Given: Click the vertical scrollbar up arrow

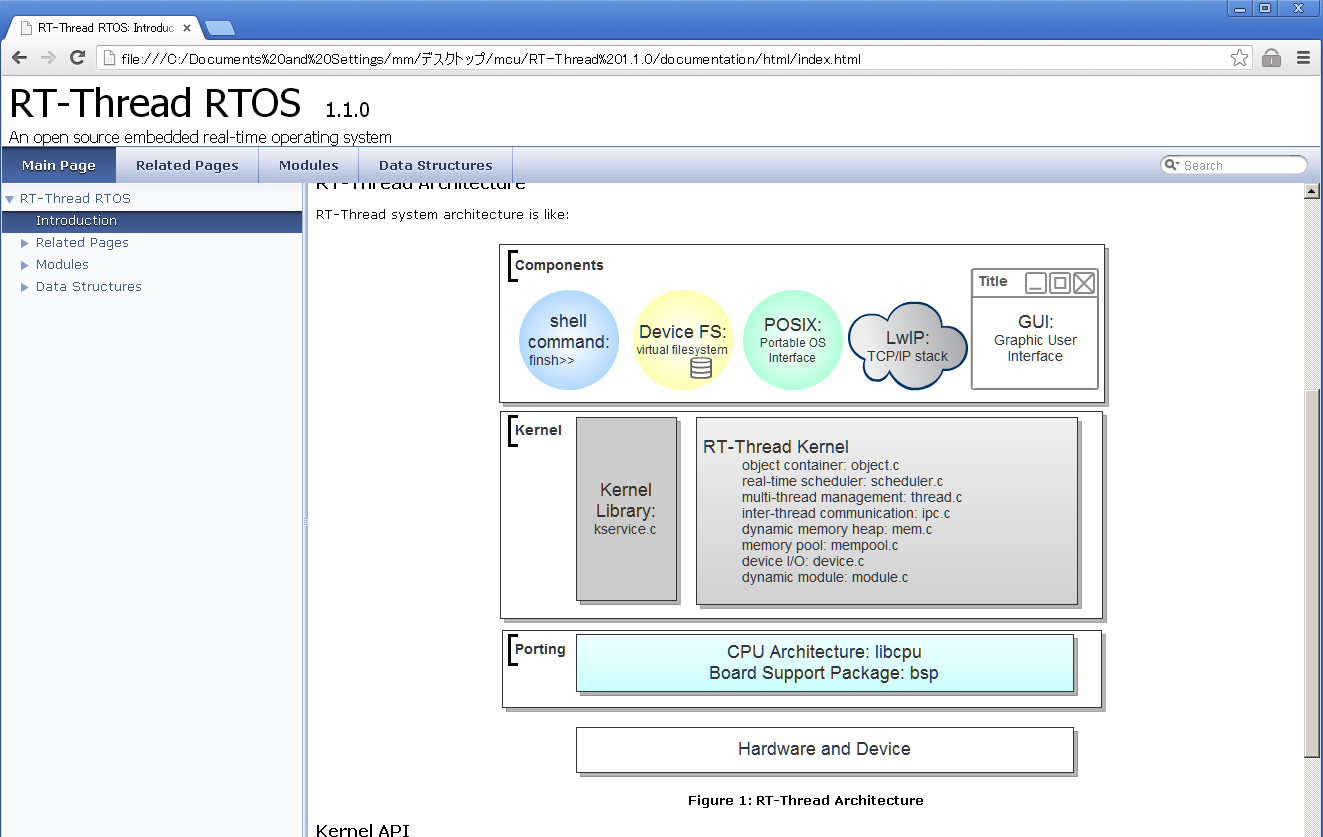Looking at the screenshot, I should pos(1312,191).
